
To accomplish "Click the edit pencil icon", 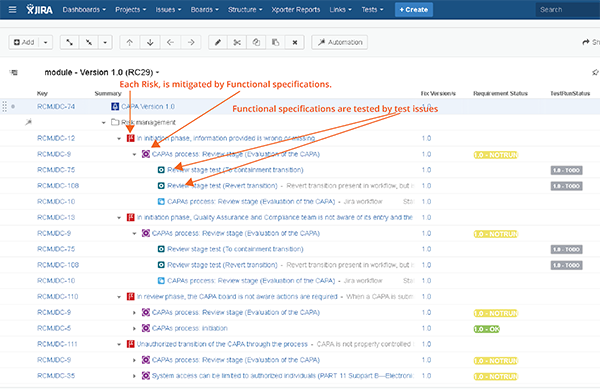I will point(218,42).
